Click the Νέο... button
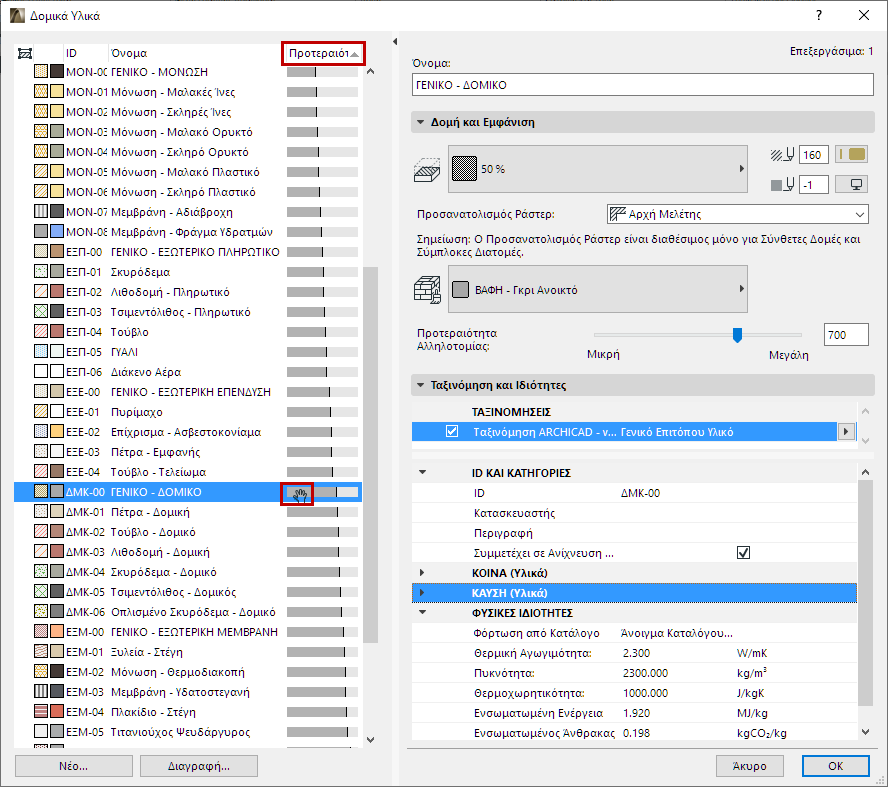This screenshot has width=888, height=787. click(x=74, y=766)
